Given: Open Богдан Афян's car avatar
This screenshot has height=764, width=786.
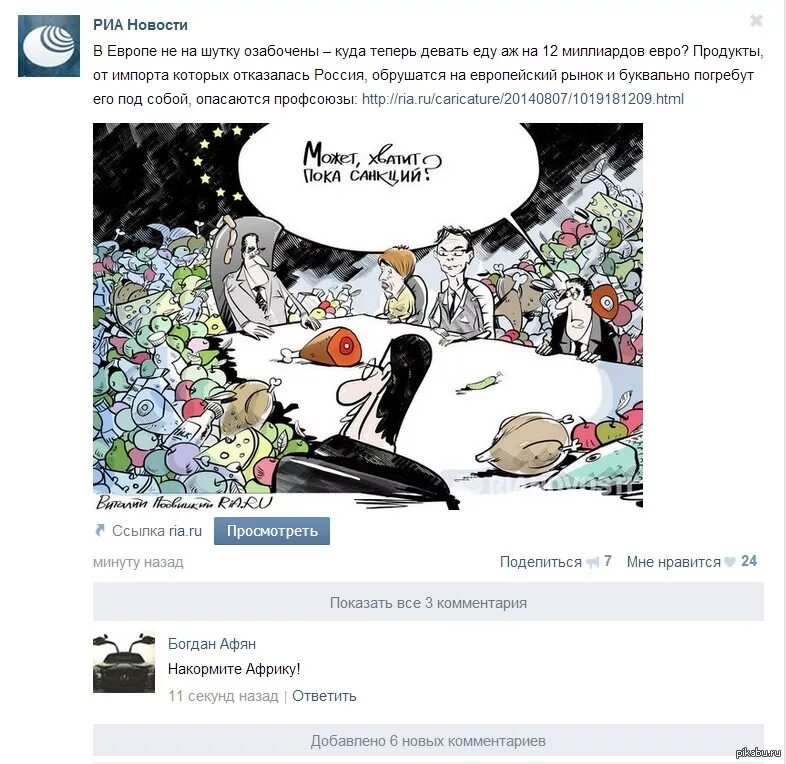Looking at the screenshot, I should (x=124, y=663).
